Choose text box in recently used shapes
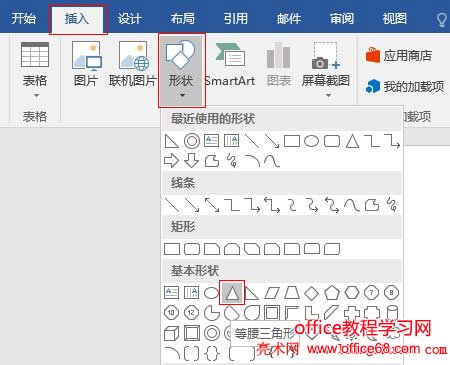Viewport: 450px width, 365px height. pos(212,141)
